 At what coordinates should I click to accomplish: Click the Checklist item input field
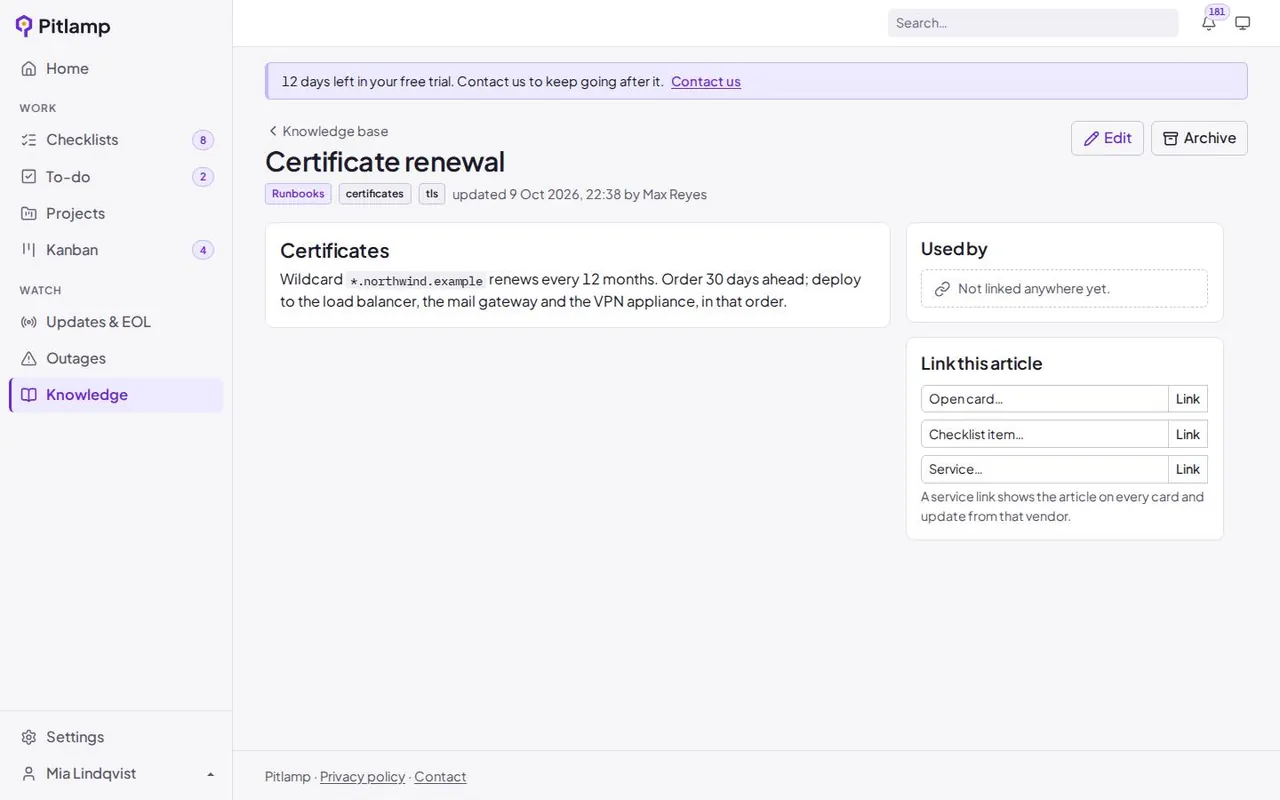pos(1045,434)
